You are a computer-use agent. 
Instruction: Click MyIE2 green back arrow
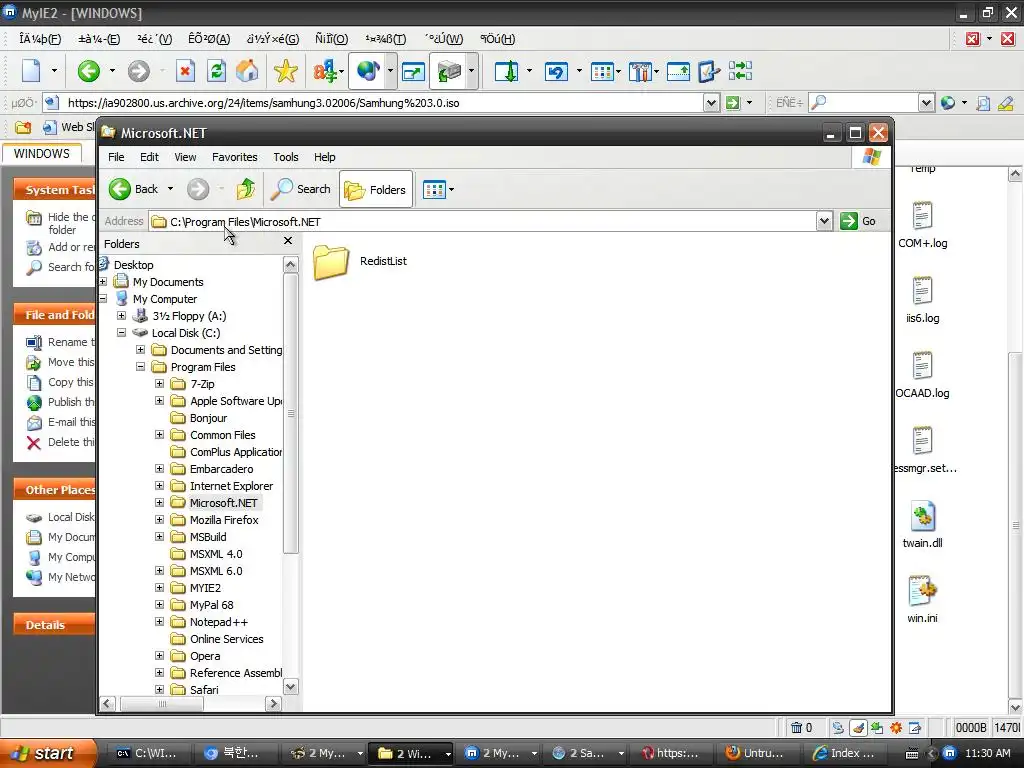89,71
